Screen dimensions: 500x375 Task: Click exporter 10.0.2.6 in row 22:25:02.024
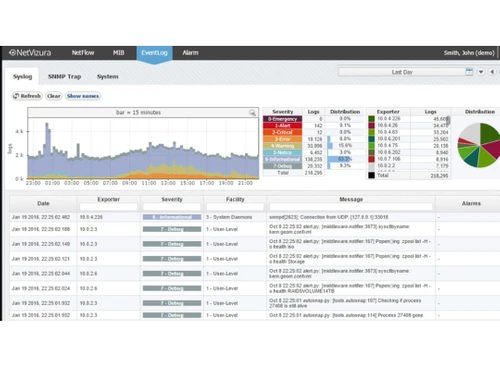pyautogui.click(x=88, y=288)
